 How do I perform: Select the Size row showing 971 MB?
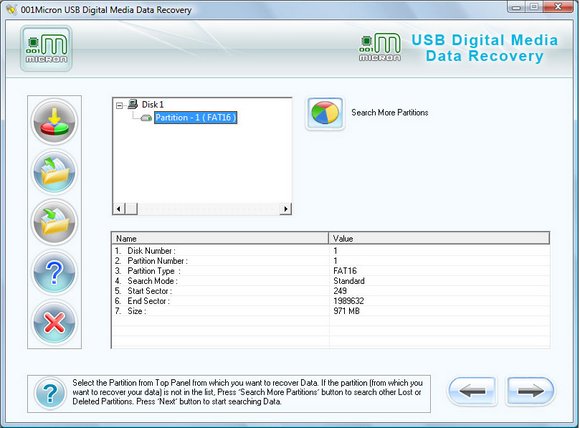(331, 311)
